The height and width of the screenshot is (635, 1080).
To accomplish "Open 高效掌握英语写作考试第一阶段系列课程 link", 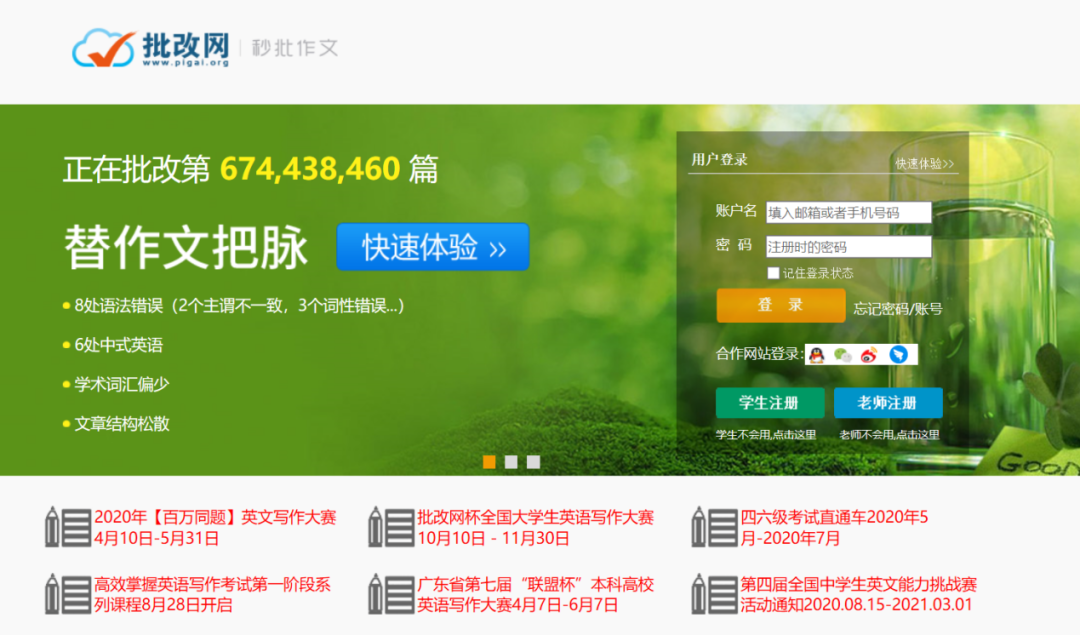I will [x=212, y=594].
